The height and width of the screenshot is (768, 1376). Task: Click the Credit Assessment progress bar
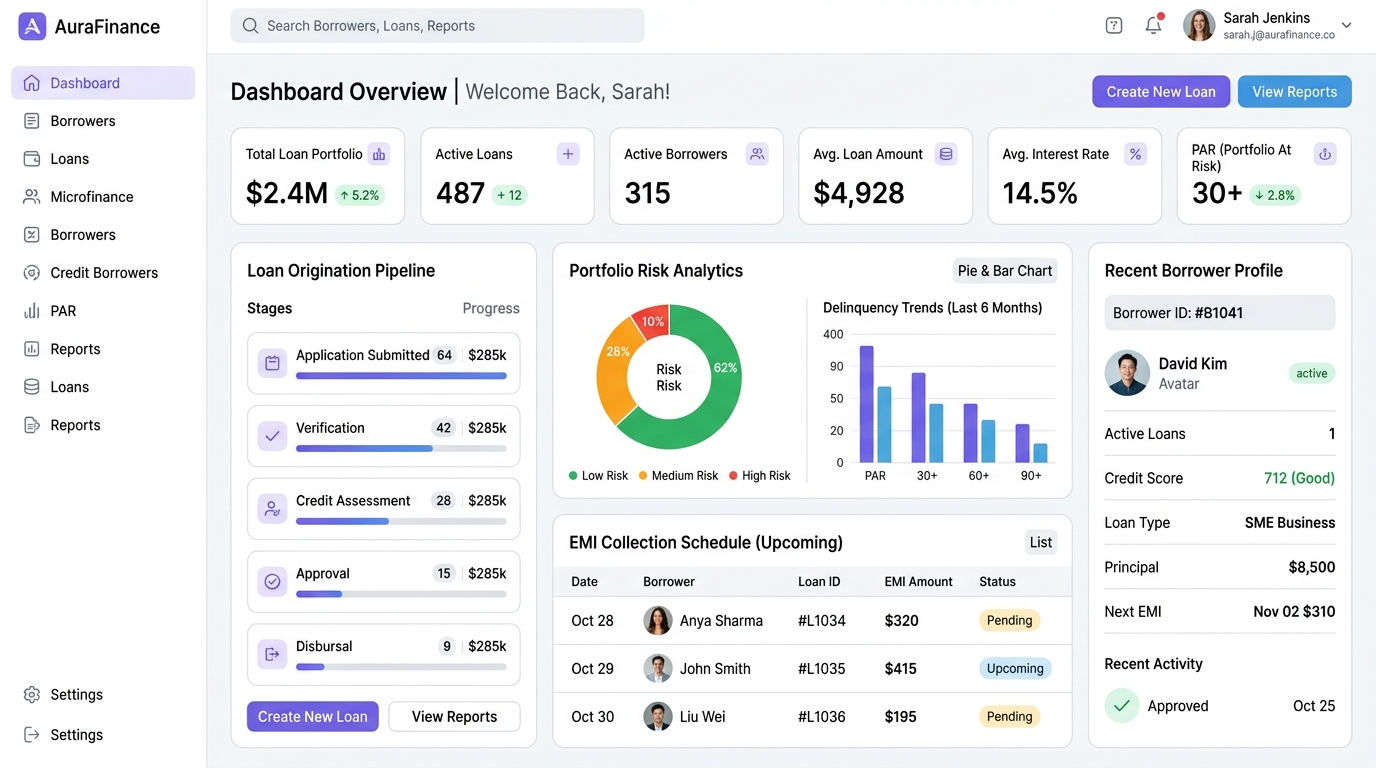pyautogui.click(x=401, y=522)
